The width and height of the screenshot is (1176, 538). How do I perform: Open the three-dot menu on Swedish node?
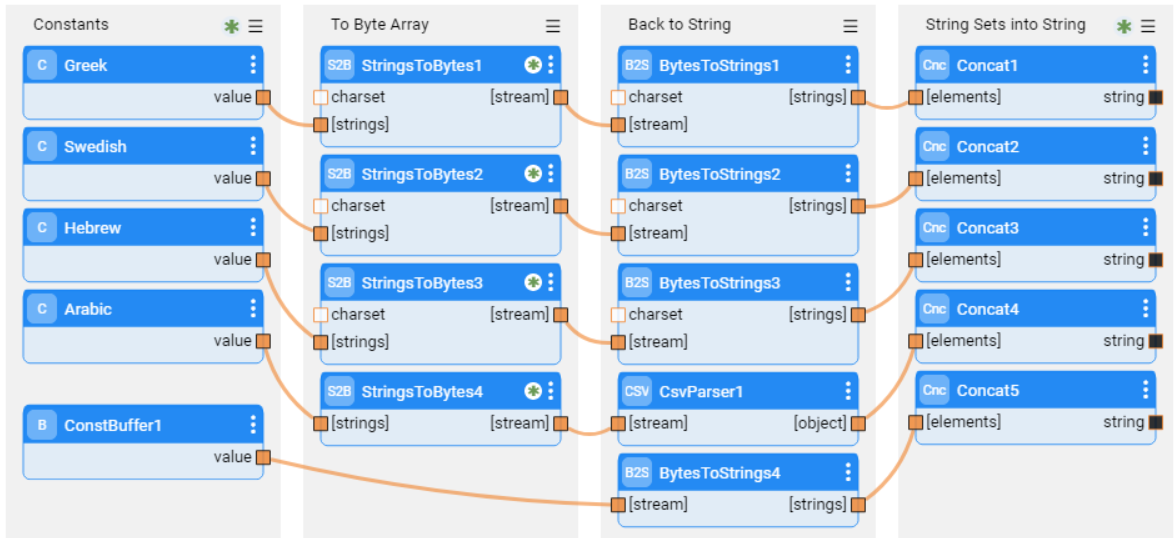coord(253,147)
